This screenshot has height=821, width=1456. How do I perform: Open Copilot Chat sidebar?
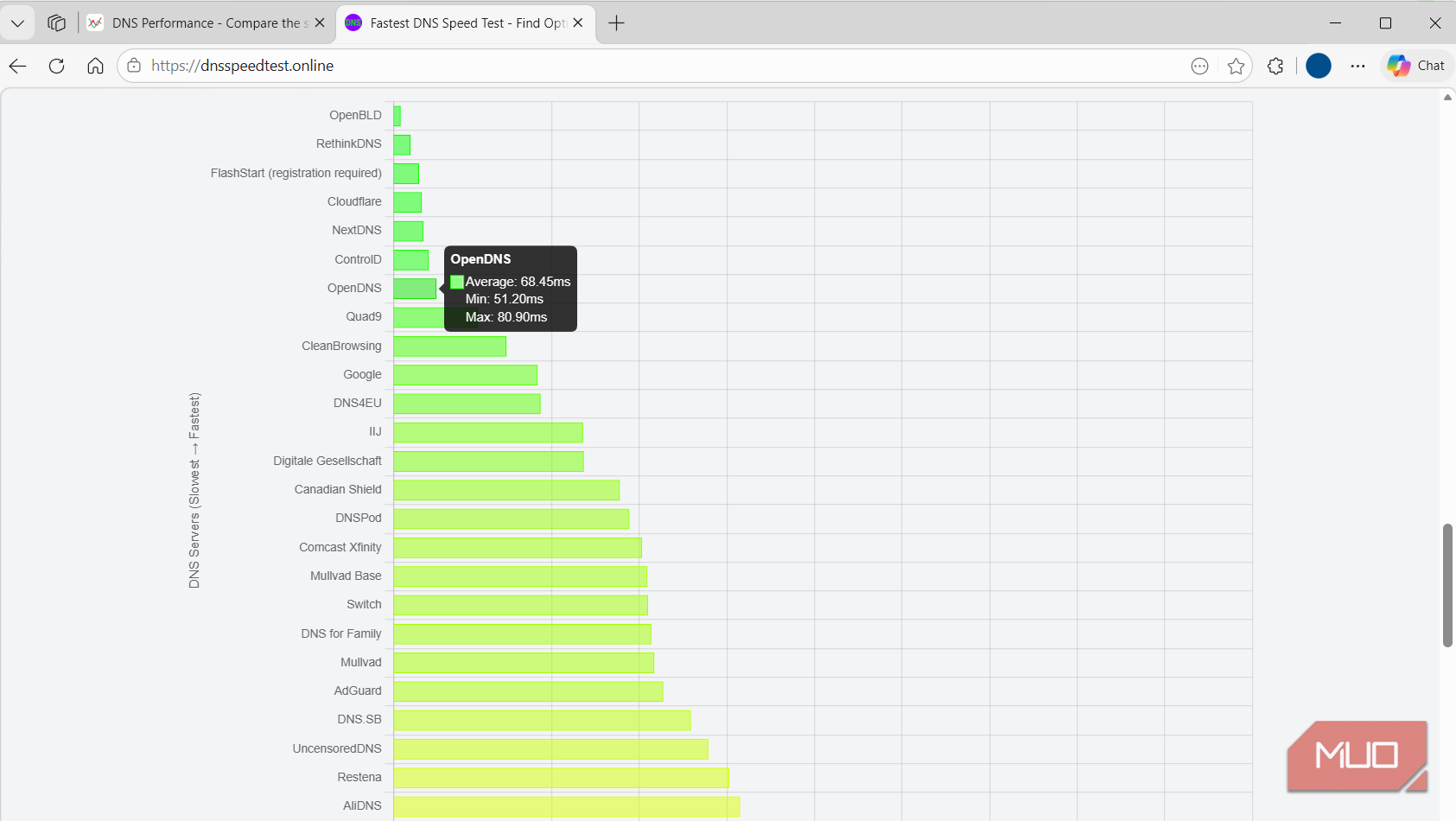(x=1416, y=66)
